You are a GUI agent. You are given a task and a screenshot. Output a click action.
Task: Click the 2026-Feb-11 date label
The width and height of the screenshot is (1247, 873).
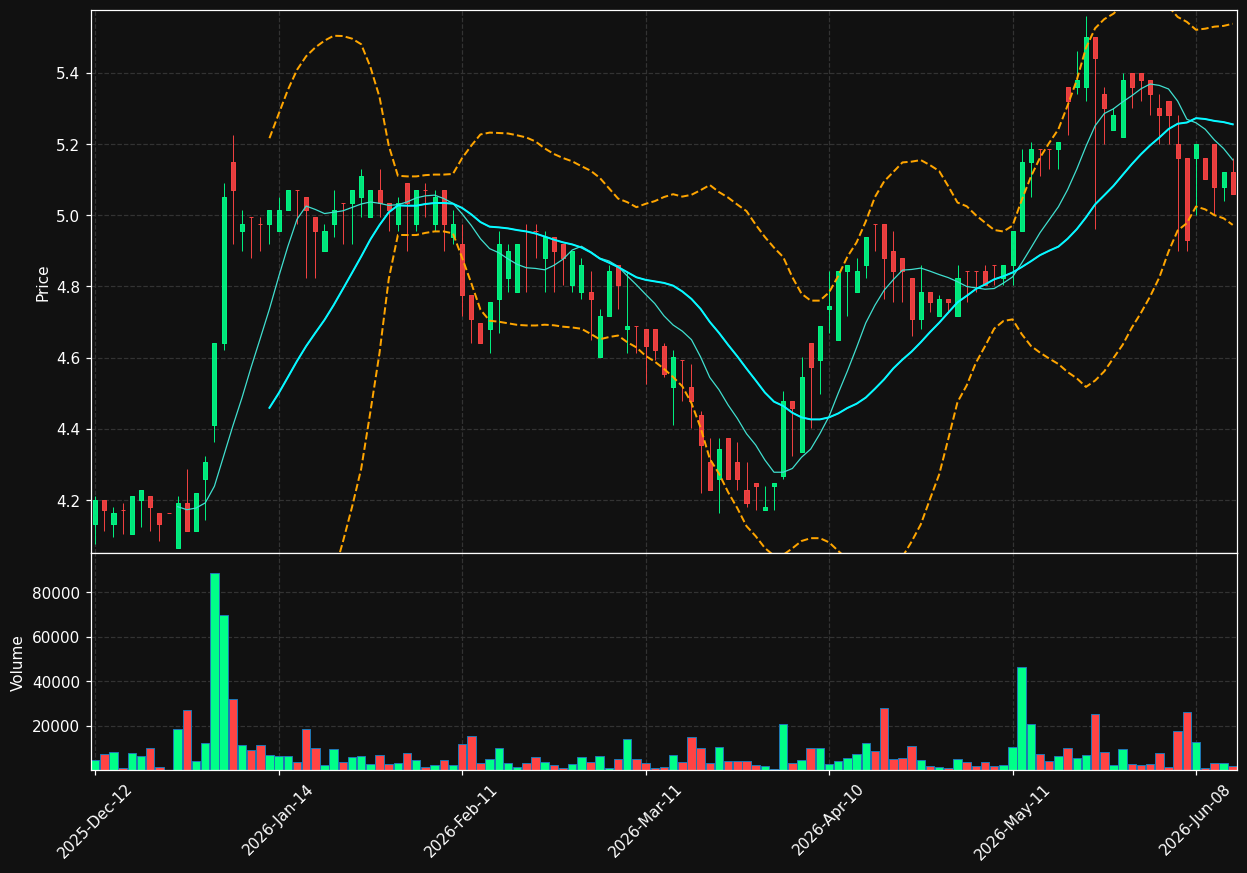[x=461, y=821]
